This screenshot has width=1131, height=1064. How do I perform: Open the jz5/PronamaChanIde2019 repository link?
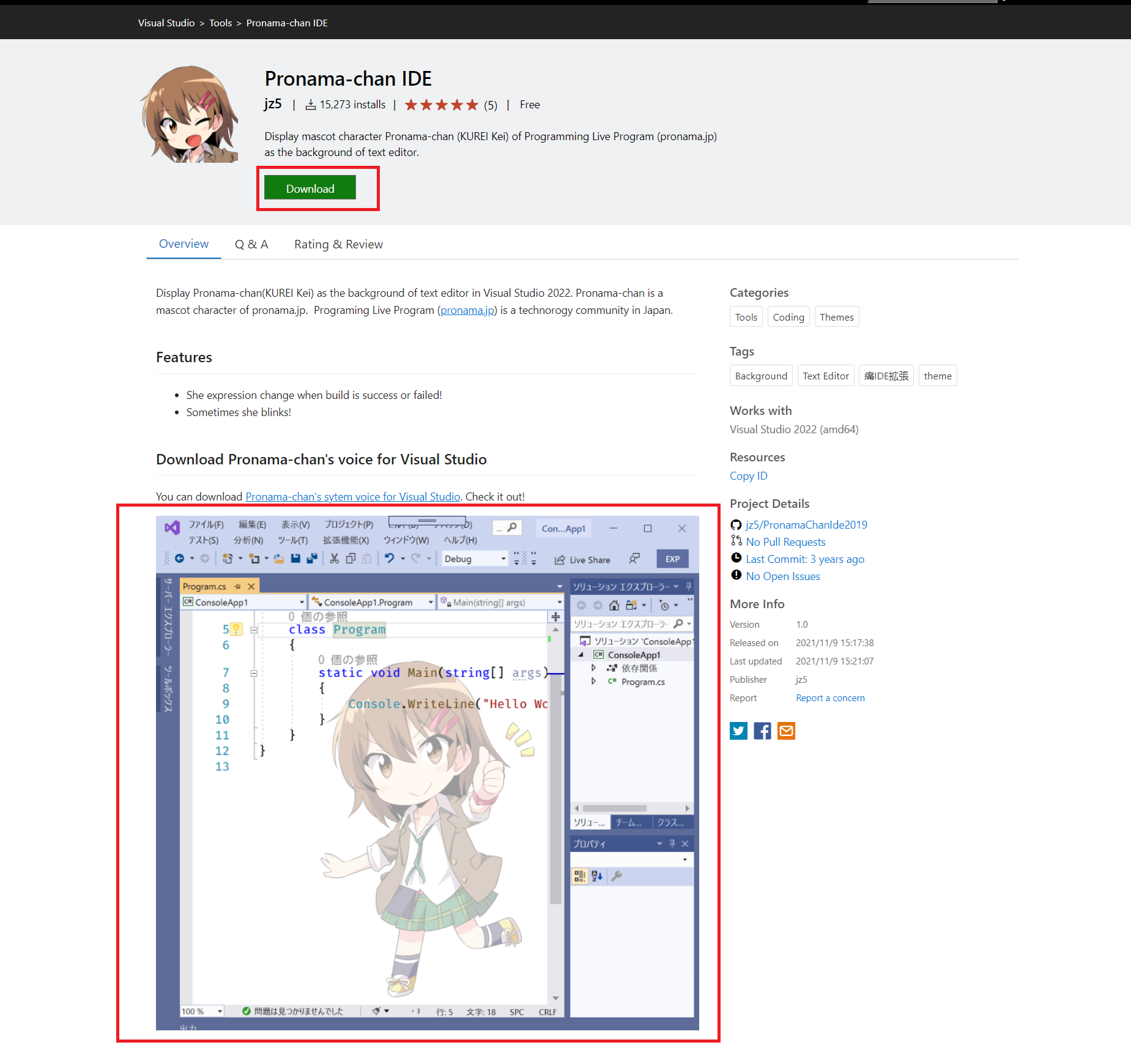point(806,524)
